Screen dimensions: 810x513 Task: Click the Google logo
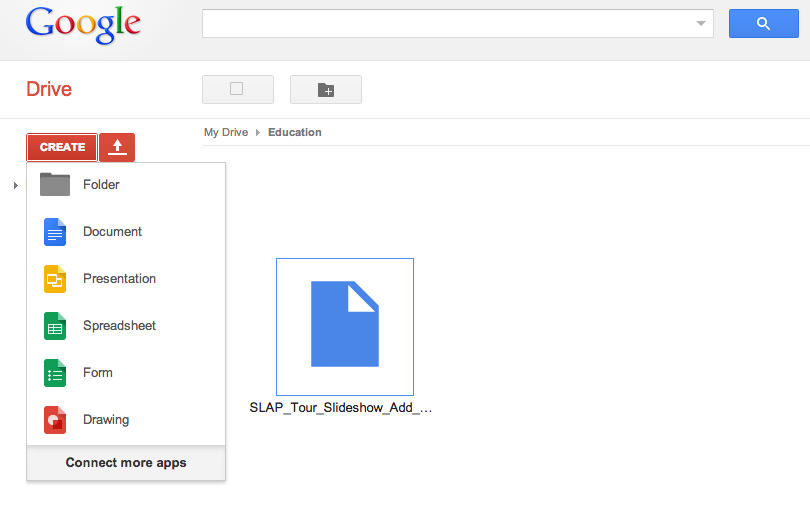tap(83, 25)
